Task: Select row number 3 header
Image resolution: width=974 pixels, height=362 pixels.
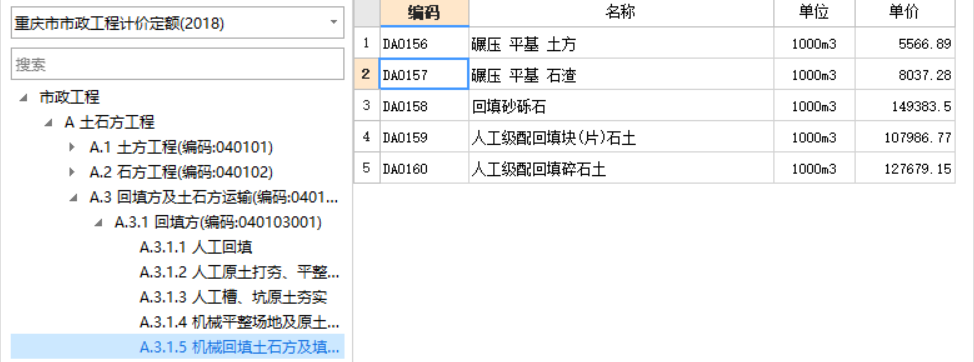Action: point(366,106)
